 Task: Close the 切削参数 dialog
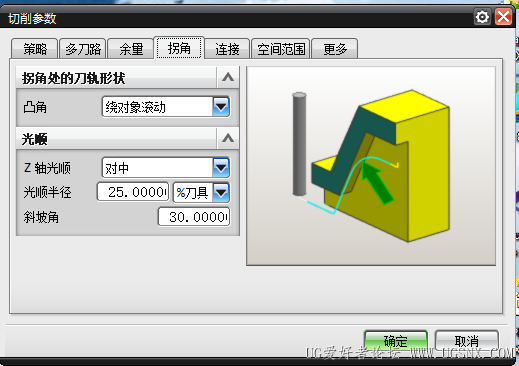pos(503,17)
